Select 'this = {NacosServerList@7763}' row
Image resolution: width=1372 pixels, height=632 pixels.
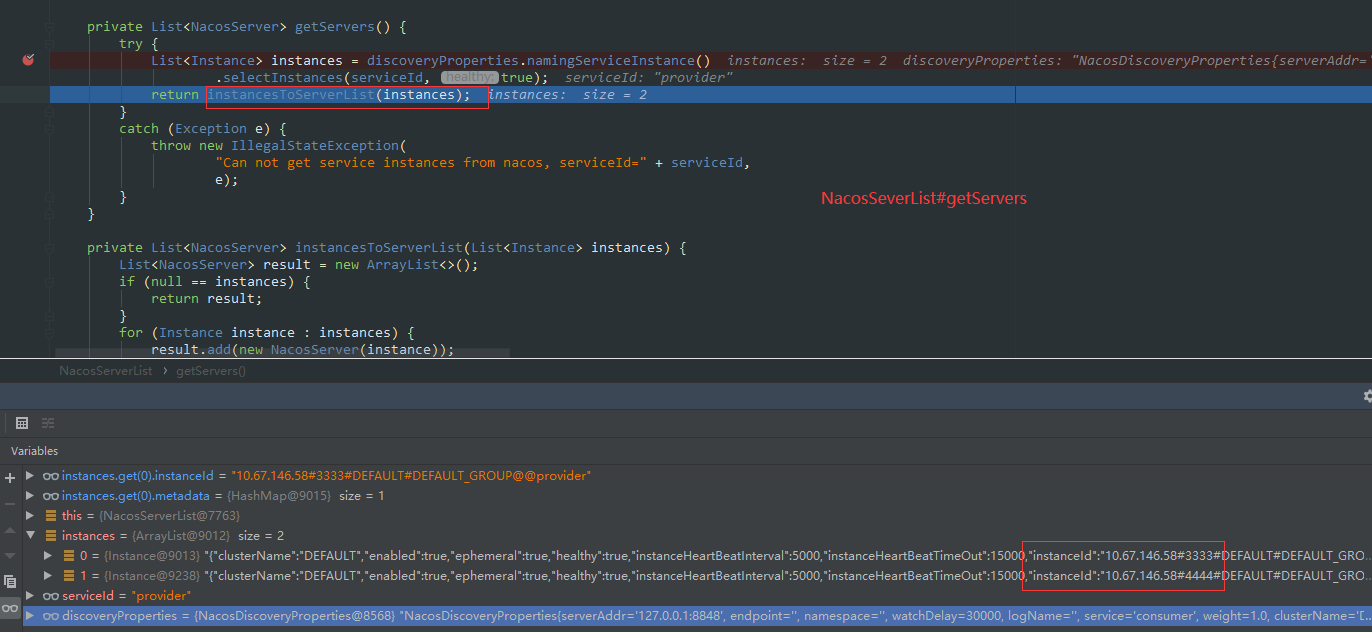698,516
